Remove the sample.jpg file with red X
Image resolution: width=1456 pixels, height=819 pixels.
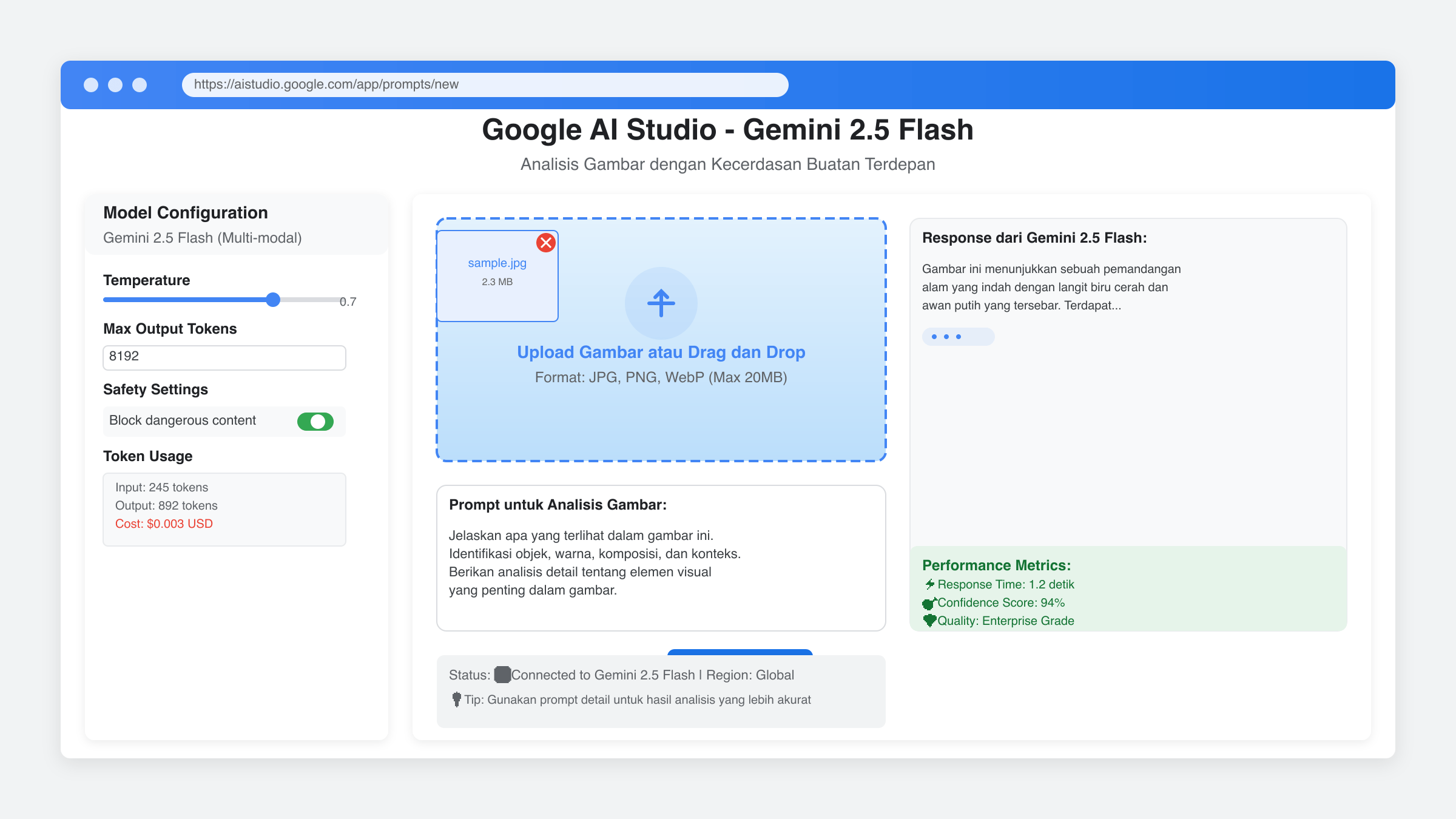(546, 243)
